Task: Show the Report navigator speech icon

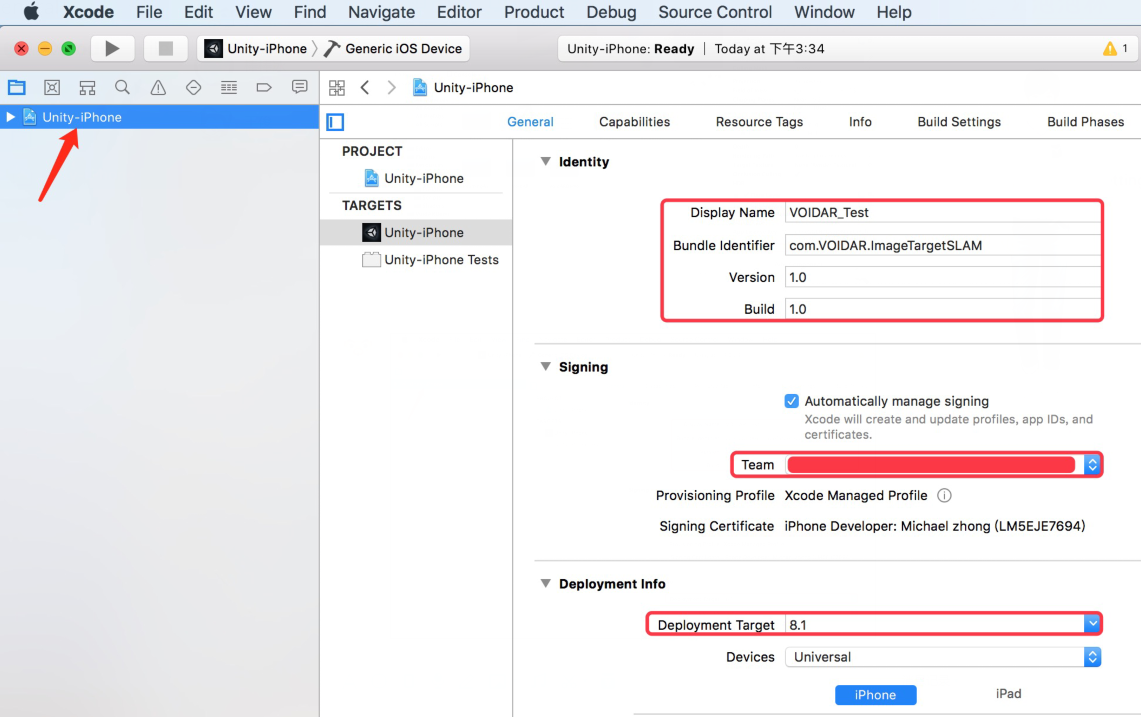Action: pos(299,87)
